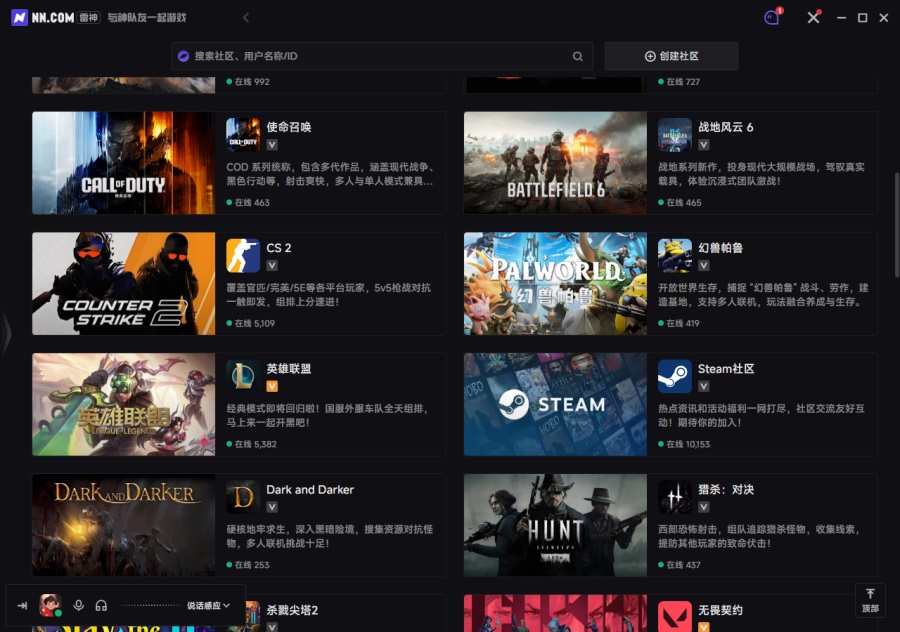Click the verified badge under Steam社区
Screen dimensions: 900x632
[x=704, y=386]
